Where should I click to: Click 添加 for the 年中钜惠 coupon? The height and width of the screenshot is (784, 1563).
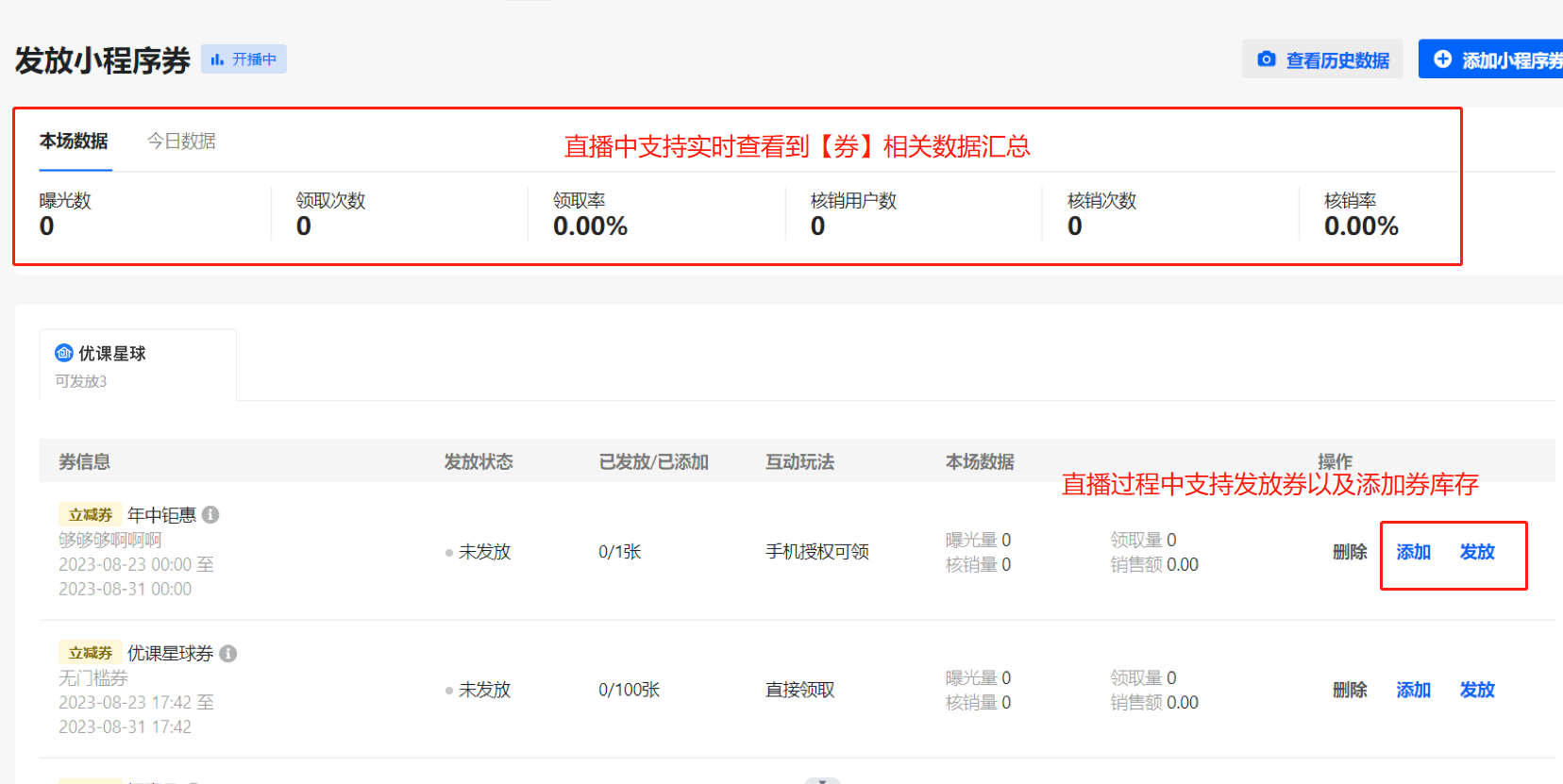[1414, 552]
